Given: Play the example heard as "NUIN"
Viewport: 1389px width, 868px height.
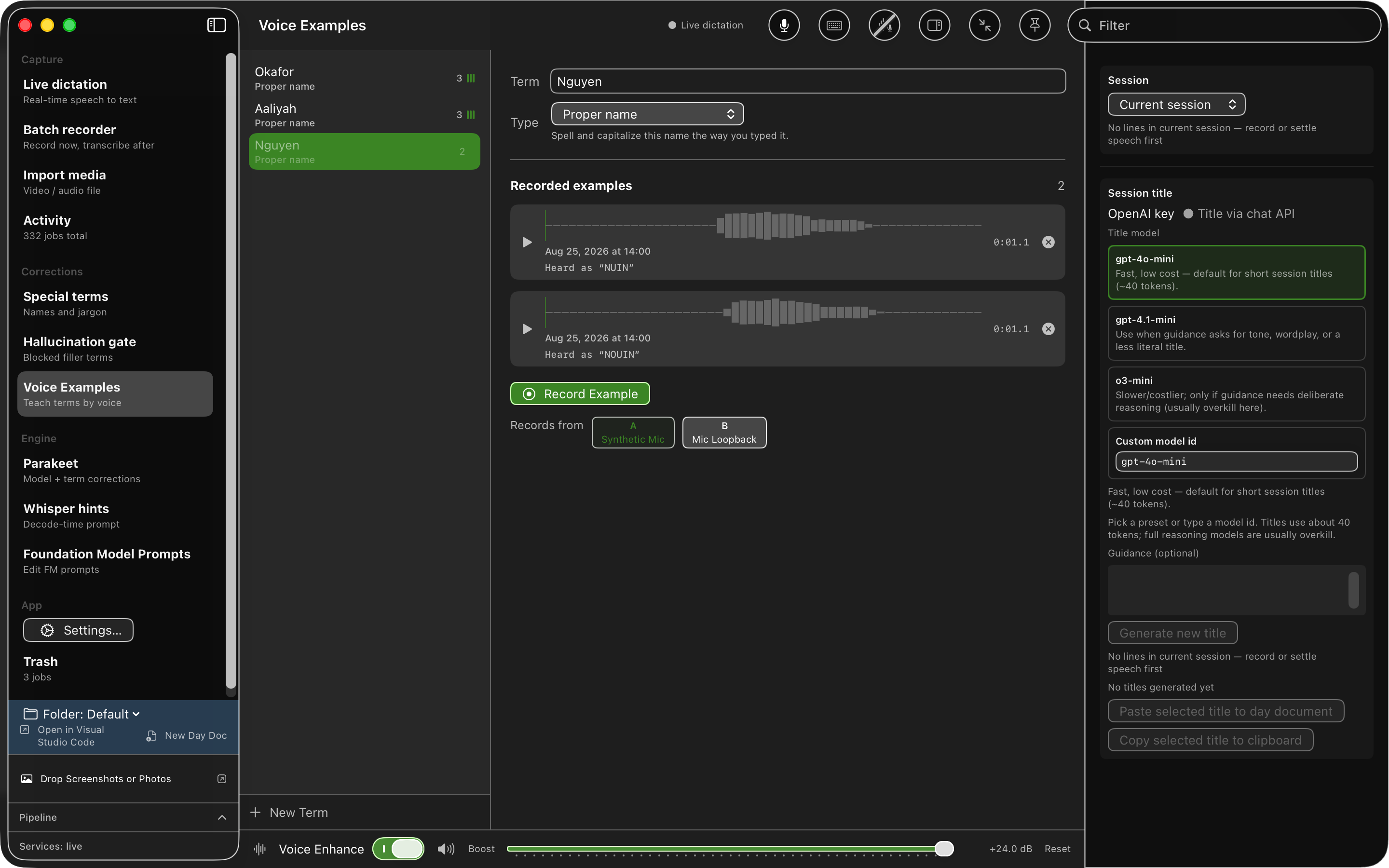Looking at the screenshot, I should [x=527, y=242].
